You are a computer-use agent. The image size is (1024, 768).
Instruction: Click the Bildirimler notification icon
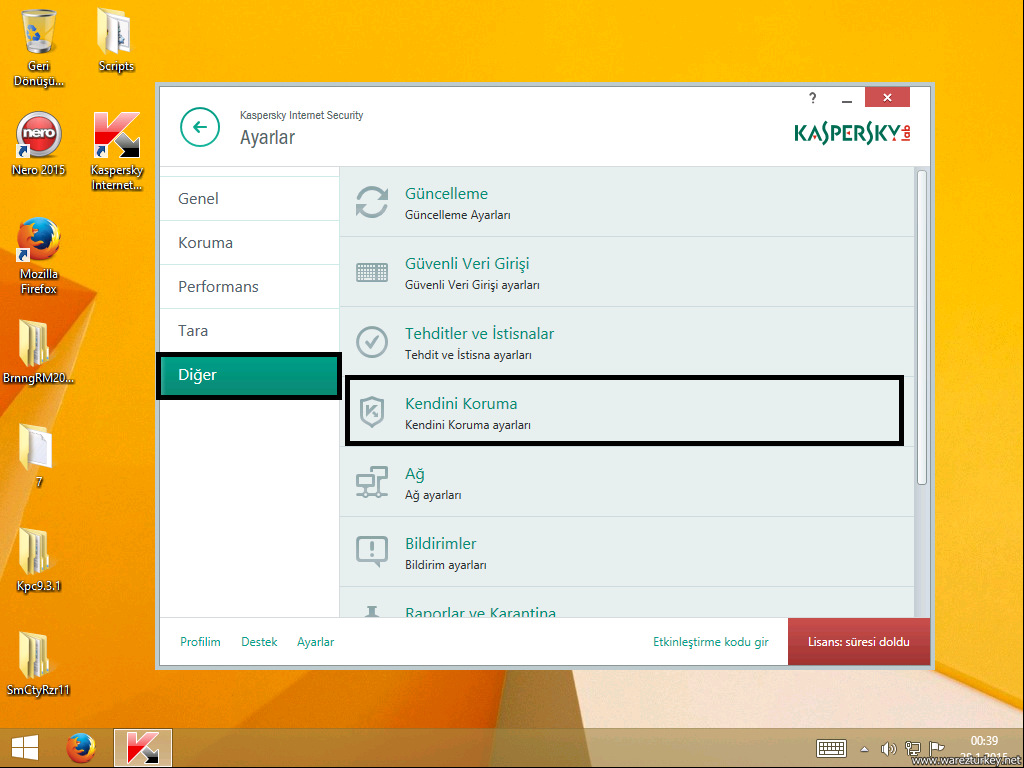pos(372,551)
